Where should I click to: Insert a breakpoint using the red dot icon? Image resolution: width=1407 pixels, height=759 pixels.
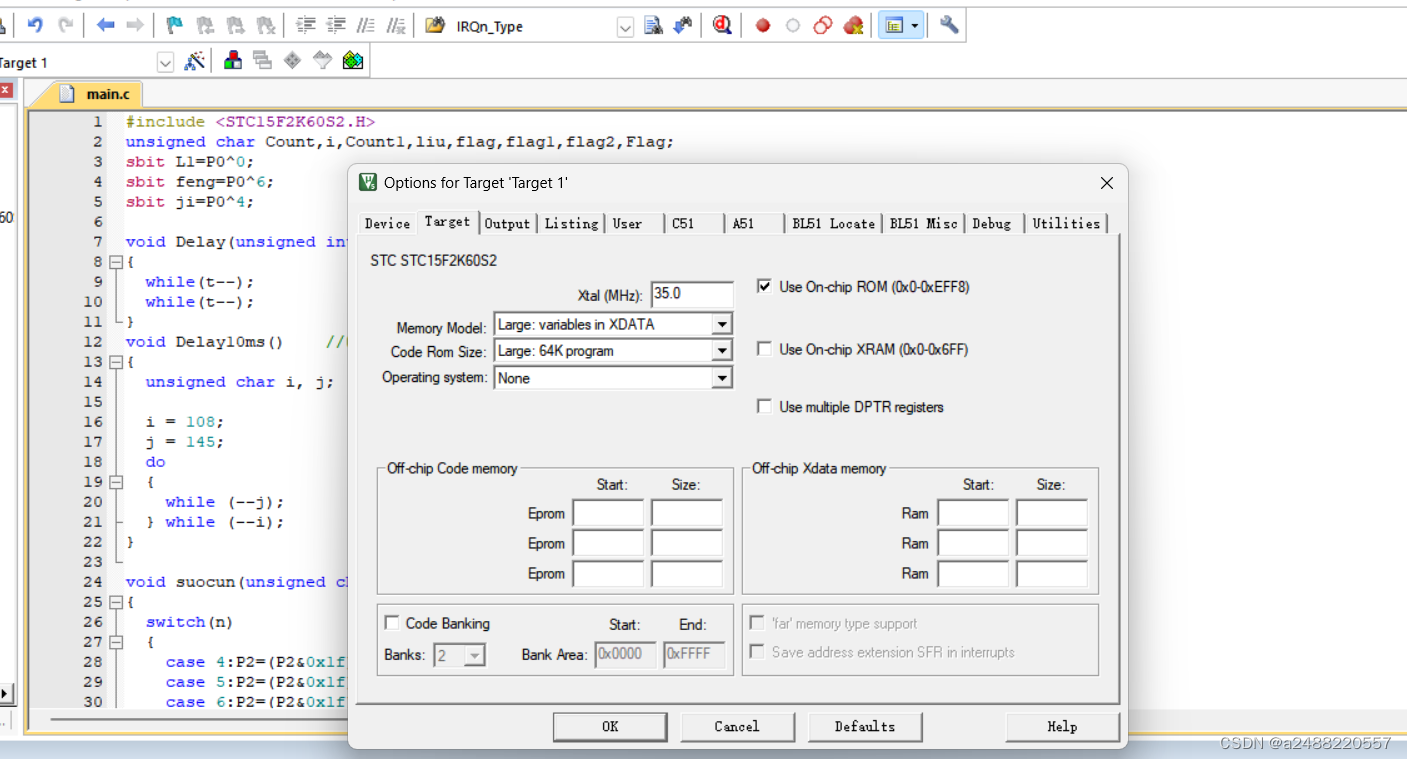click(763, 25)
